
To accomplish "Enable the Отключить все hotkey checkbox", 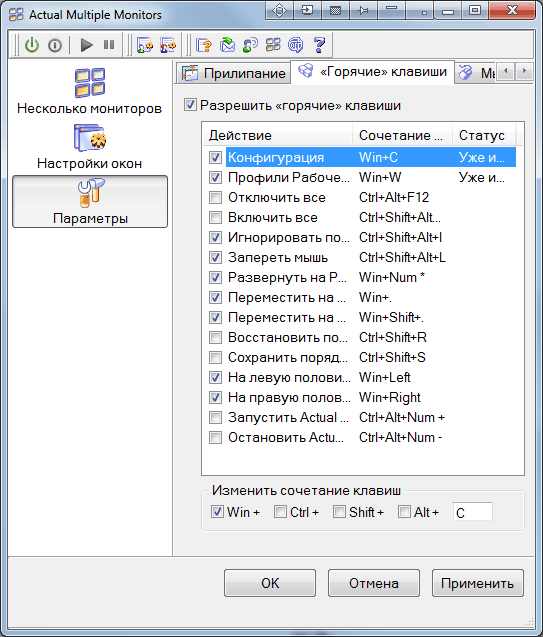I will click(x=215, y=197).
